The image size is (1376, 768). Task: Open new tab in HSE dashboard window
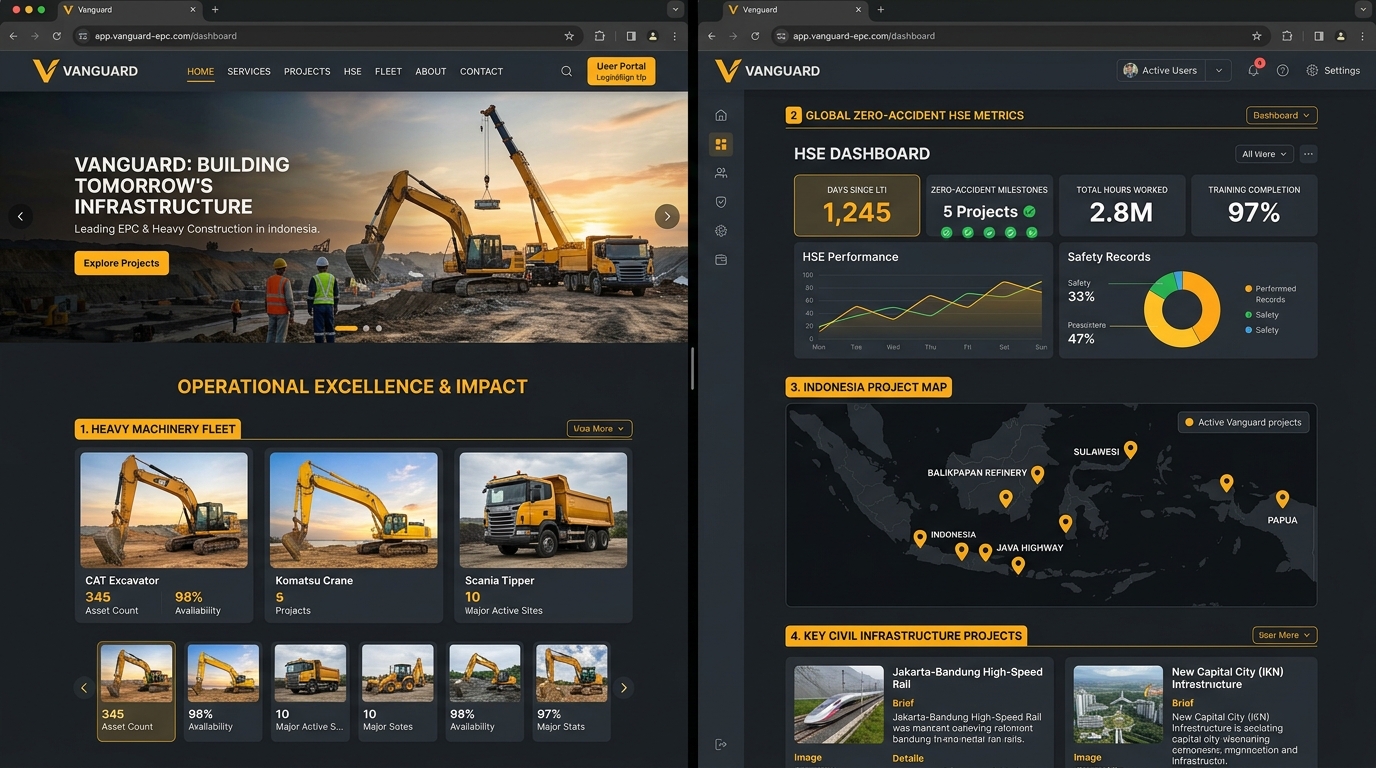pyautogui.click(x=880, y=9)
